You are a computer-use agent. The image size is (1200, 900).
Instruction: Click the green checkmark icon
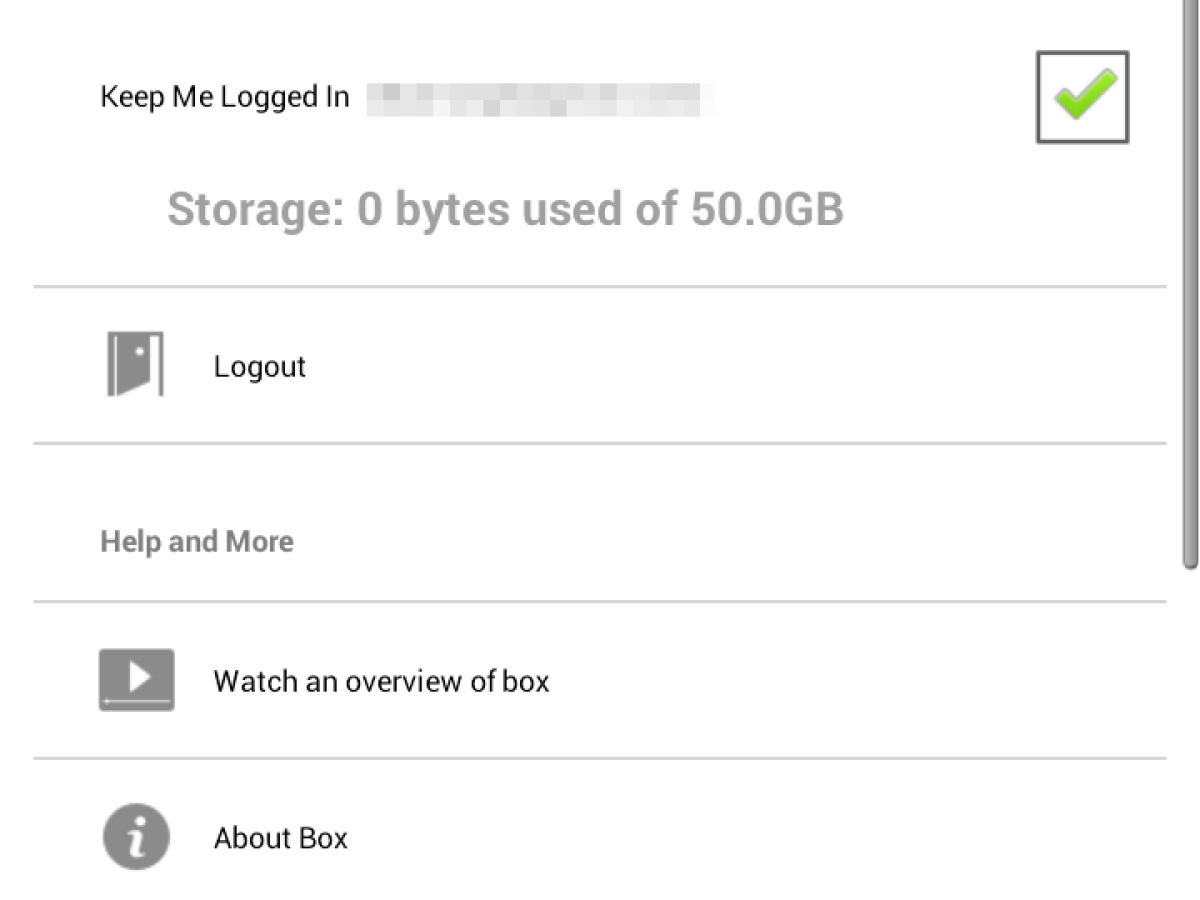(x=1084, y=96)
